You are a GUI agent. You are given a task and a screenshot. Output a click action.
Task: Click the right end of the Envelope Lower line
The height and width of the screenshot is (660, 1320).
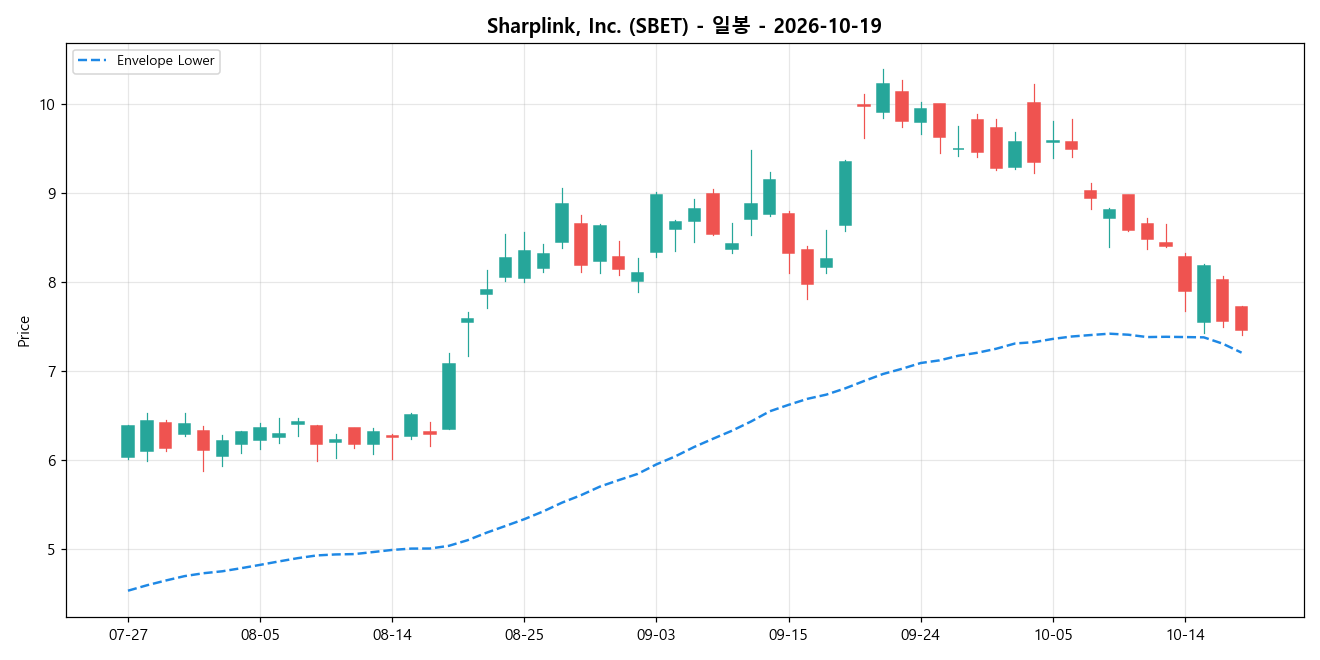pos(1241,352)
